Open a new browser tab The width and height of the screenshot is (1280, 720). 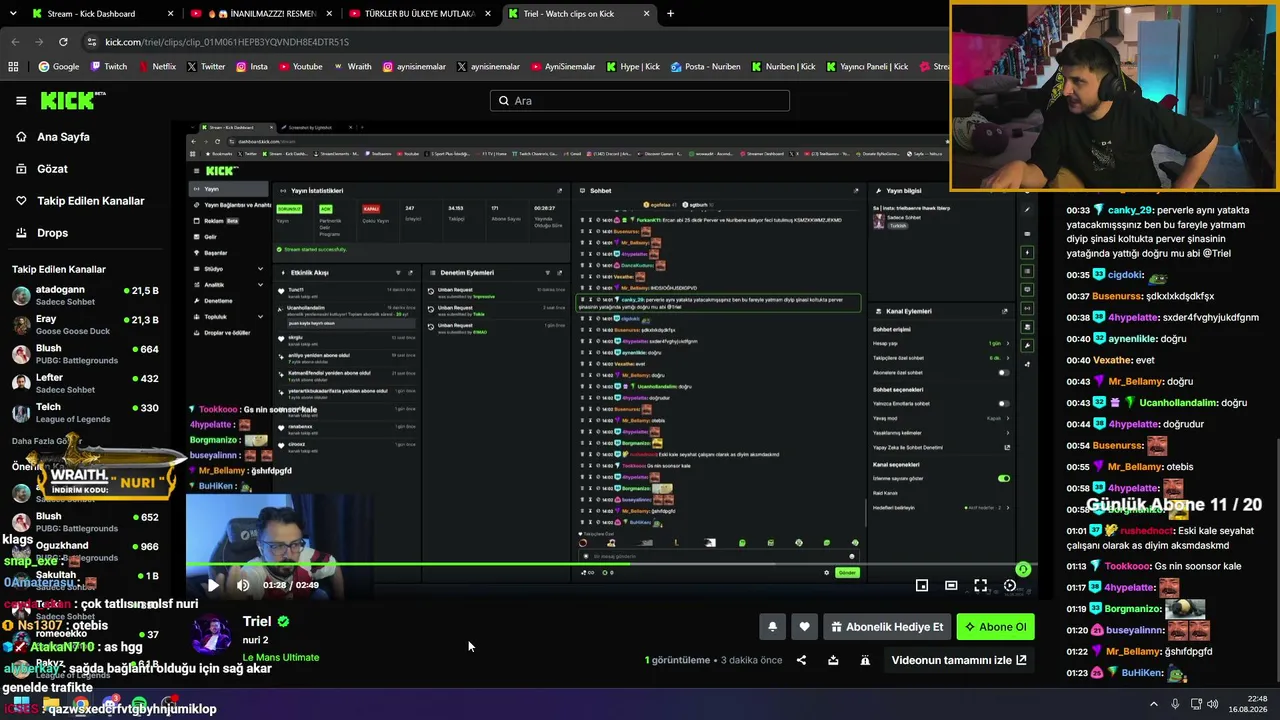pyautogui.click(x=670, y=14)
